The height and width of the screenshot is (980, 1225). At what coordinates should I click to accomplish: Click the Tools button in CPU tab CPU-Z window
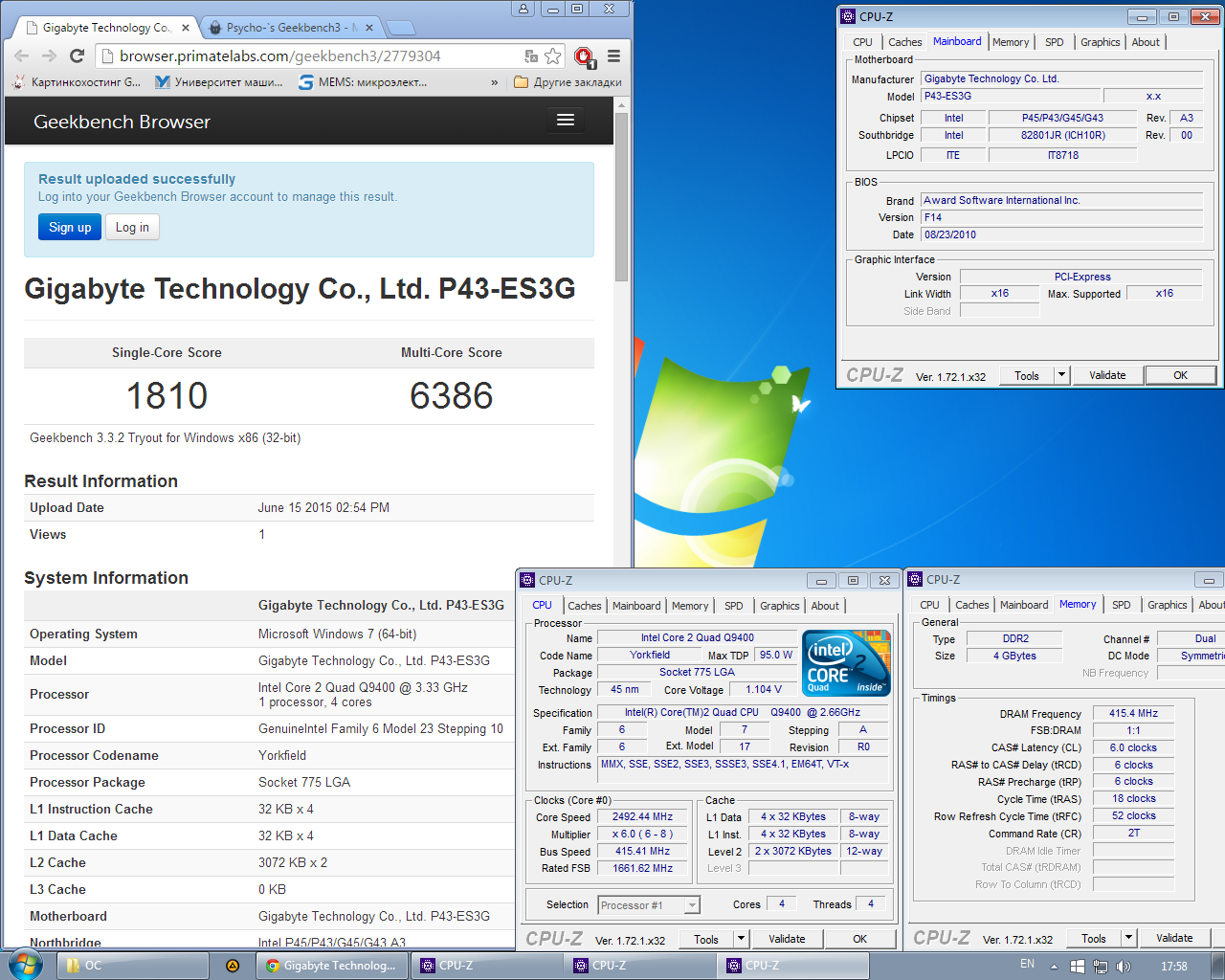(706, 939)
